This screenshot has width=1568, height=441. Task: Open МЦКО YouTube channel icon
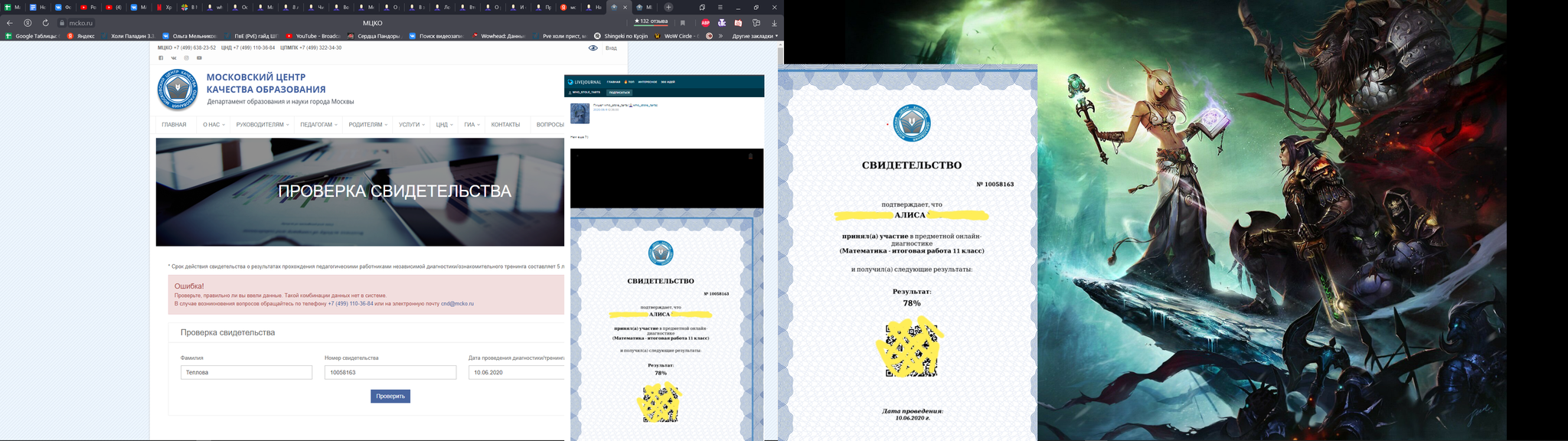(199, 57)
